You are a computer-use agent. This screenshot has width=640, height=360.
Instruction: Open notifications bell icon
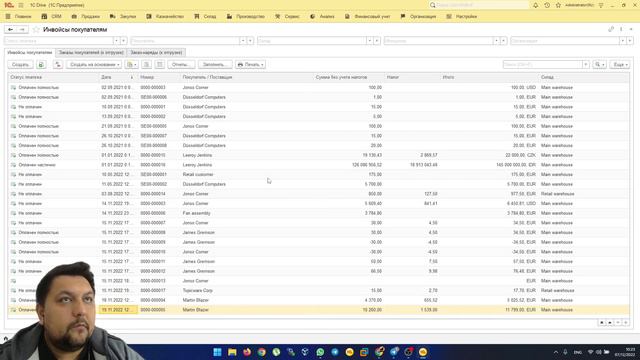tap(536, 5)
